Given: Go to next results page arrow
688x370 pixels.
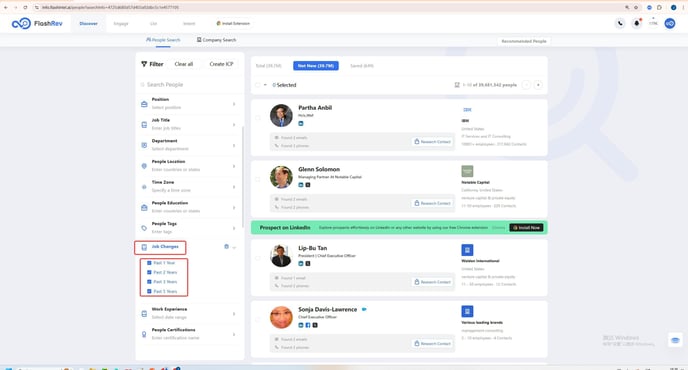Looking at the screenshot, I should click(538, 85).
